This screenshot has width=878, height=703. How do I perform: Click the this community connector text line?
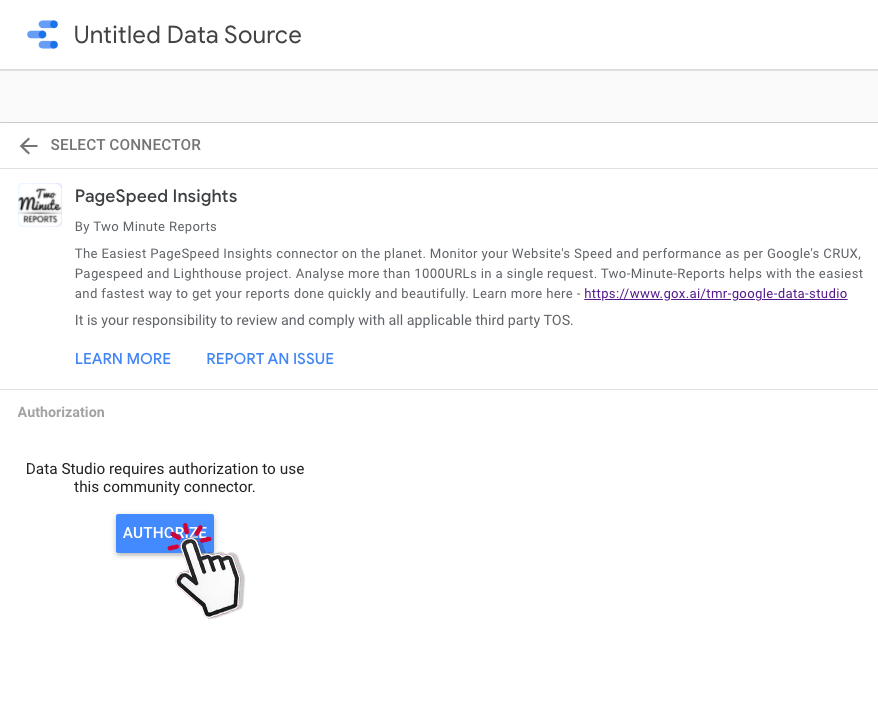pyautogui.click(x=165, y=487)
